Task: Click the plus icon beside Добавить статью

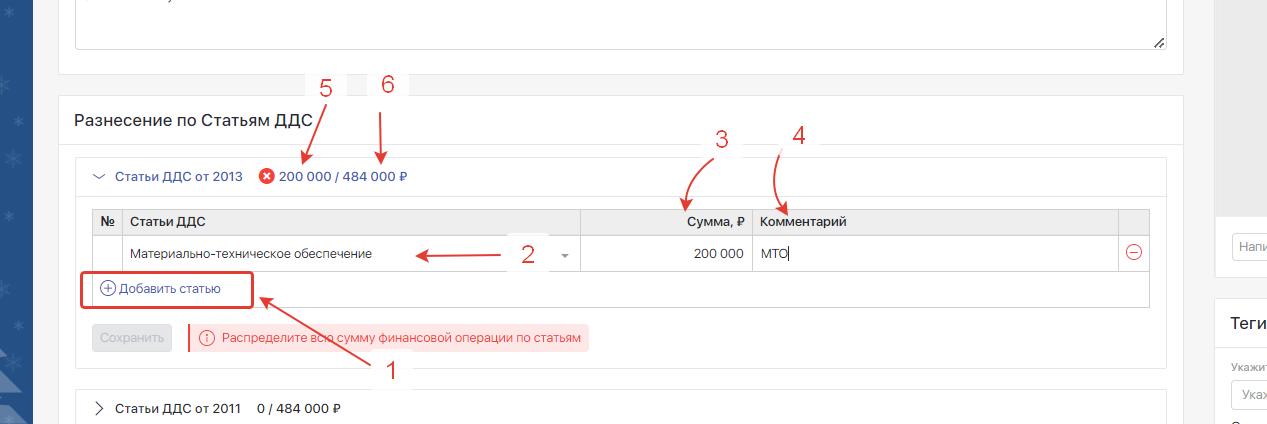Action: click(108, 288)
